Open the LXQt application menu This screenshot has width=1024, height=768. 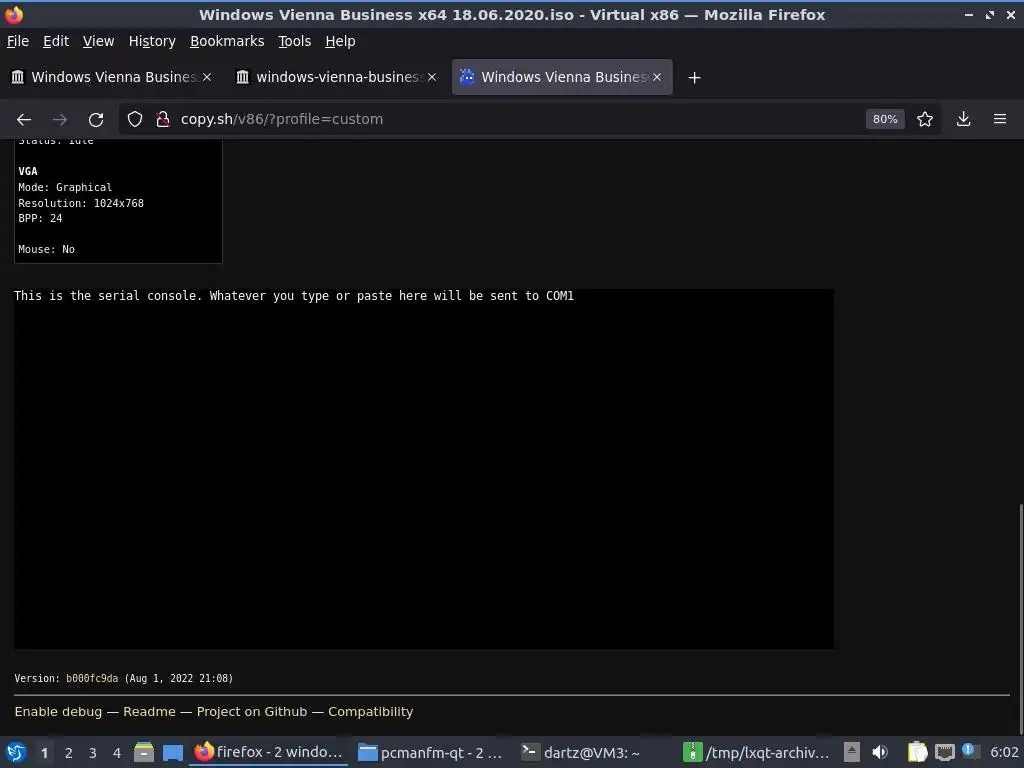click(16, 753)
